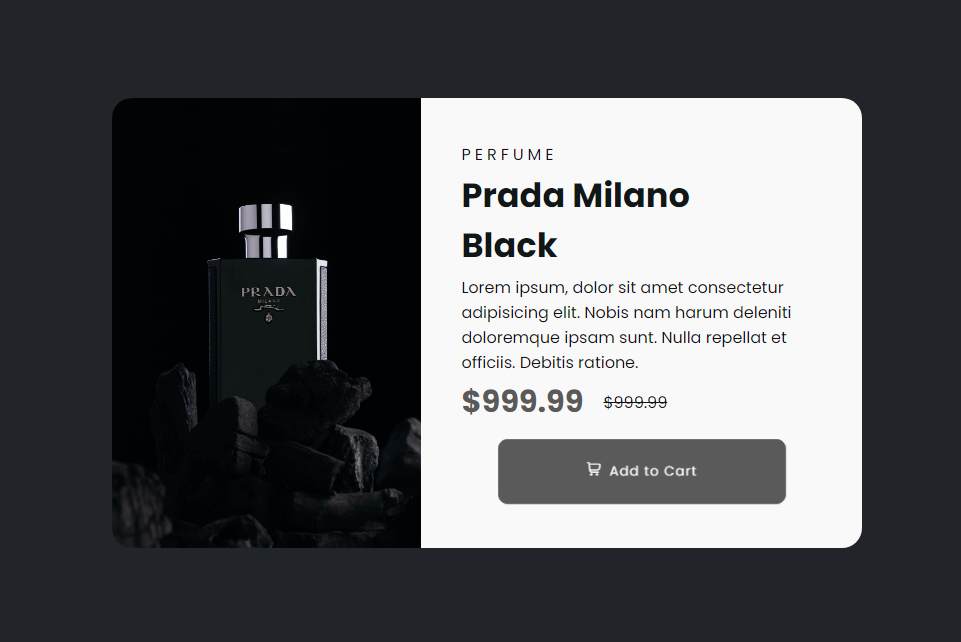Click the Lorem ipsum description first line
This screenshot has height=642, width=961.
click(x=622, y=288)
